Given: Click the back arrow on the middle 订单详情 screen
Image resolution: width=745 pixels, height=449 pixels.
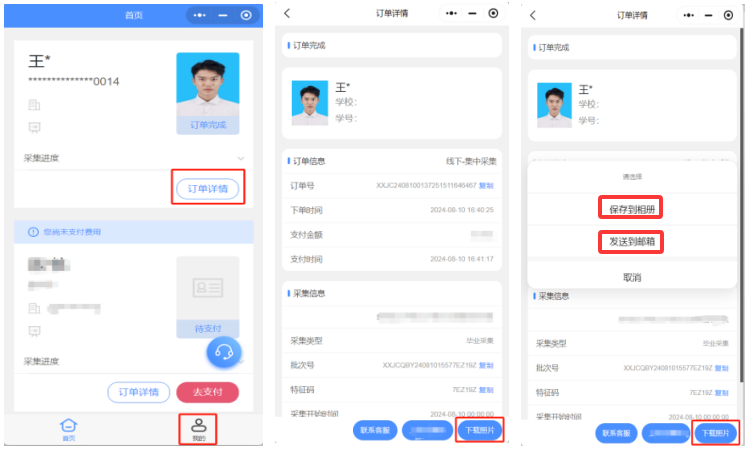Looking at the screenshot, I should tap(287, 14).
